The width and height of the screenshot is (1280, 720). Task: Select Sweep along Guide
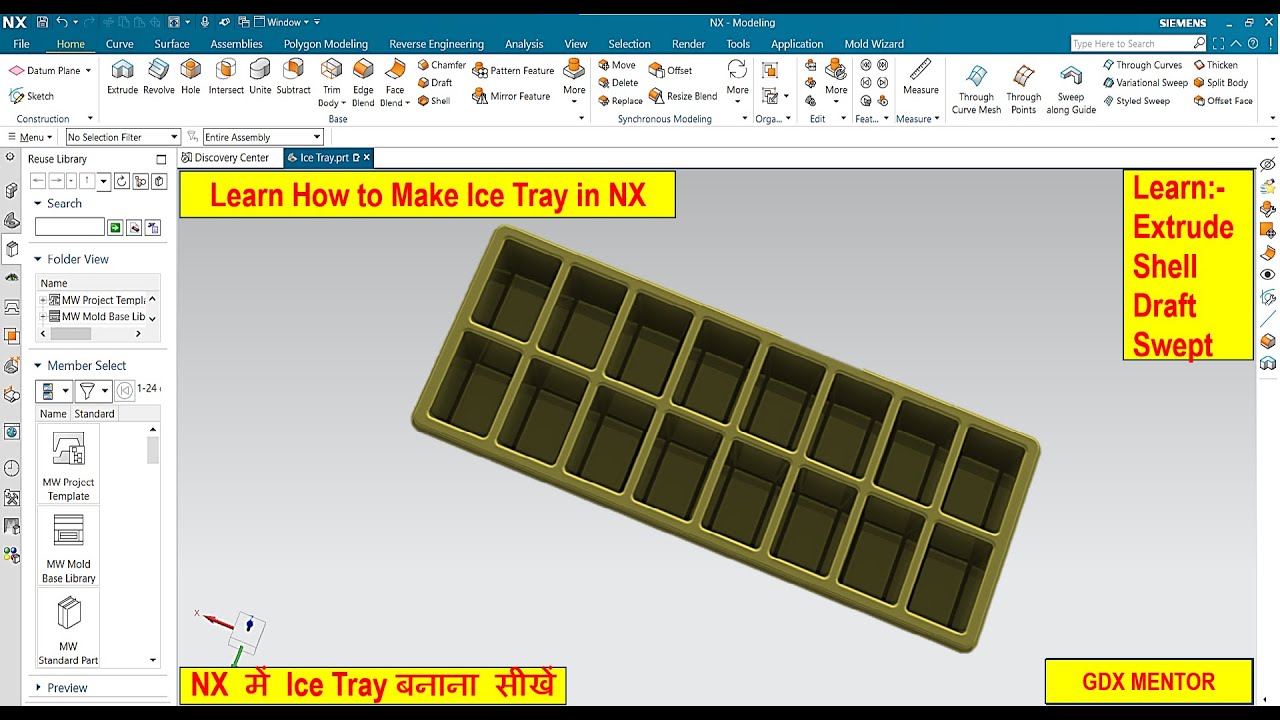(1071, 90)
